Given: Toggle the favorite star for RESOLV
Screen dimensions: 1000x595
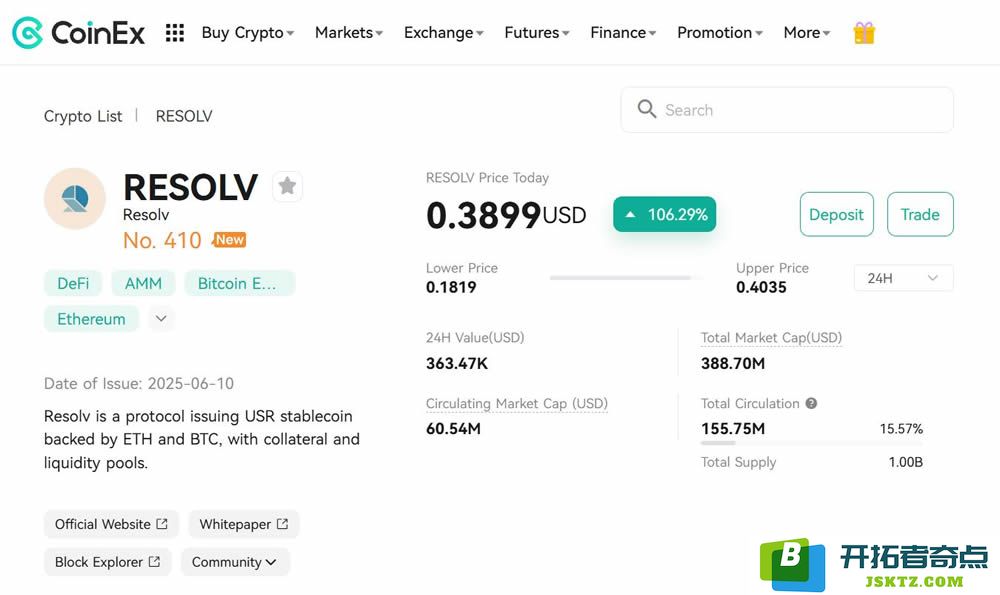Looking at the screenshot, I should pos(288,186).
